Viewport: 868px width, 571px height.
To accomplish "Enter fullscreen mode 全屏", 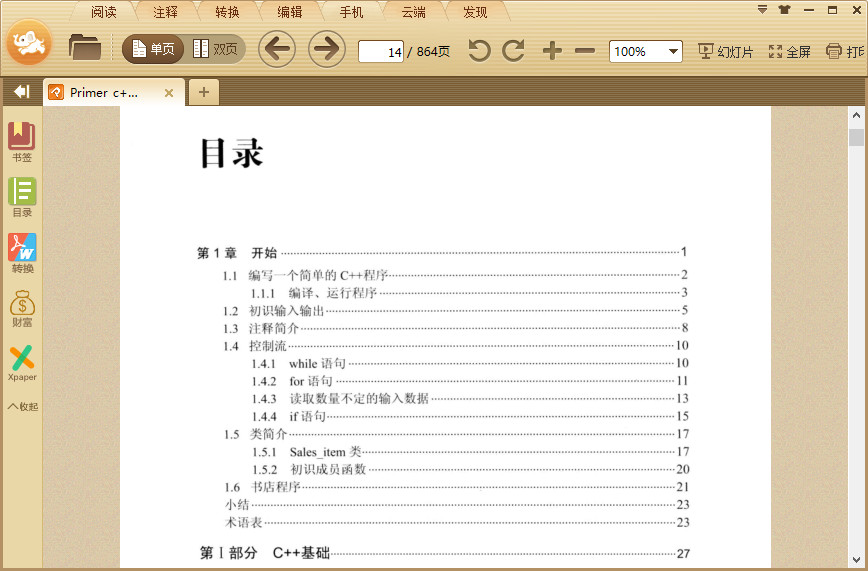I will (x=790, y=52).
